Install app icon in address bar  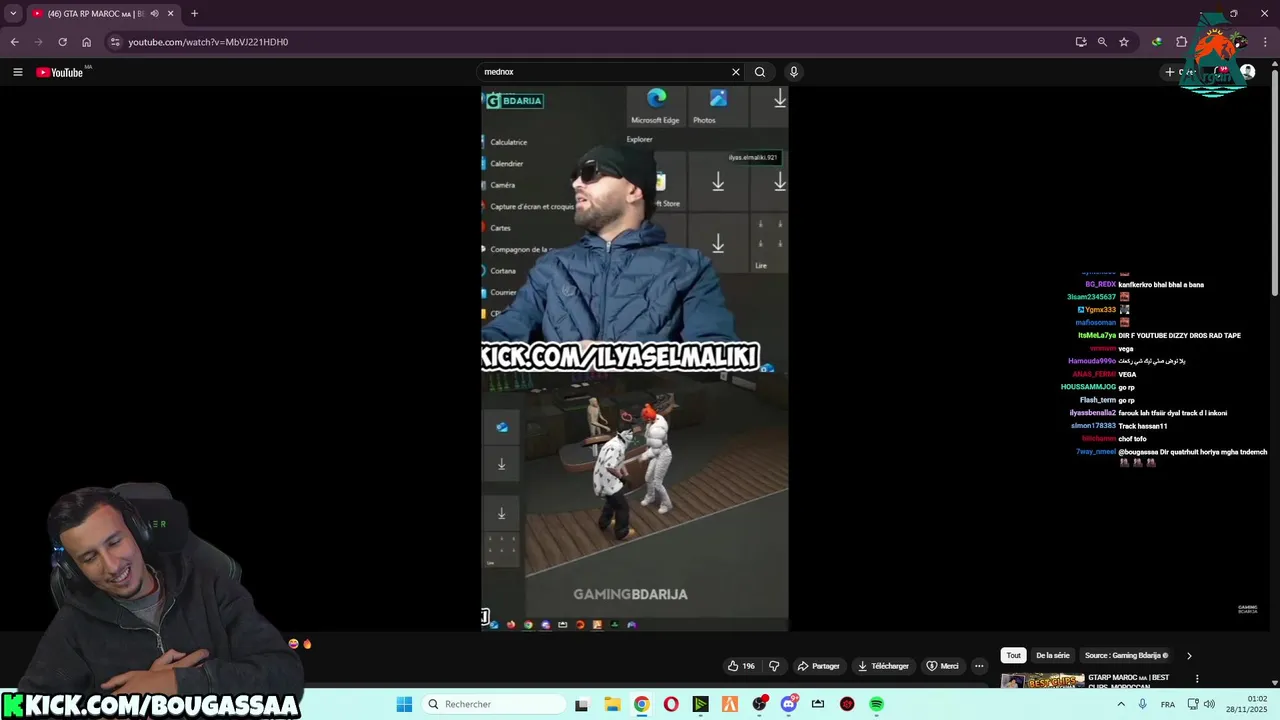coord(1081,42)
